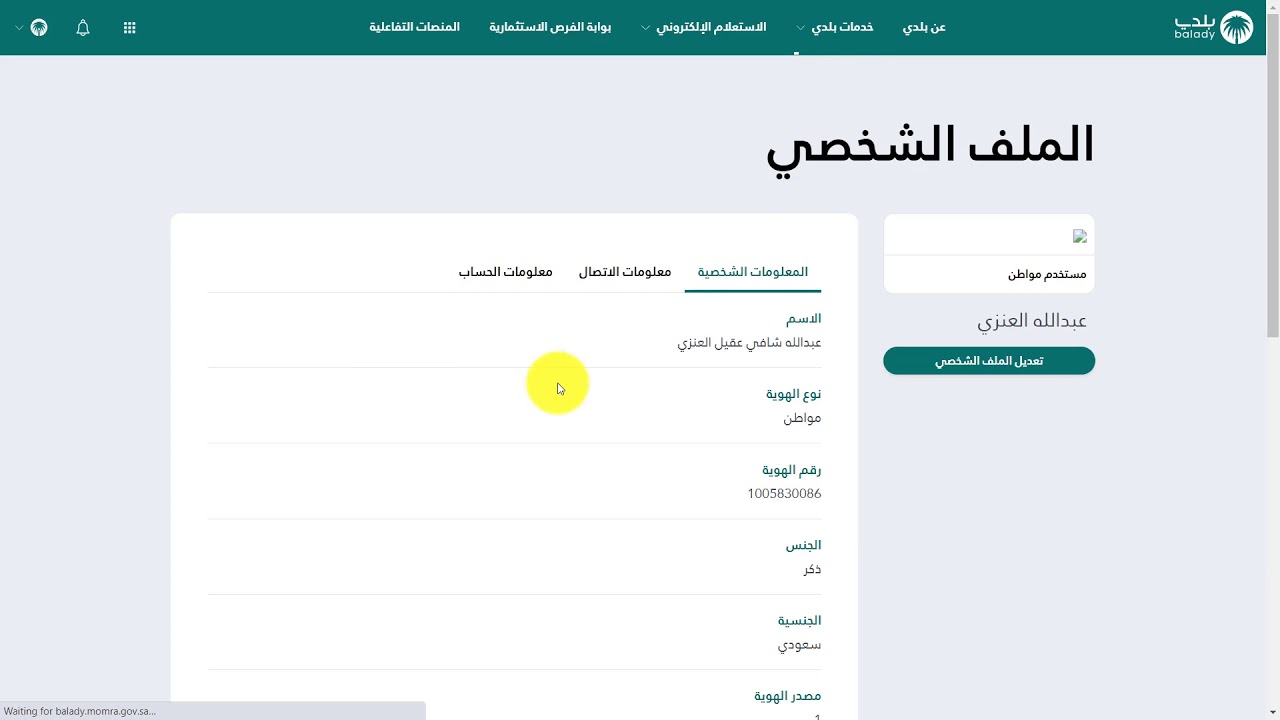This screenshot has height=720, width=1280.
Task: Click the رقم الهوية field label
Action: click(791, 470)
